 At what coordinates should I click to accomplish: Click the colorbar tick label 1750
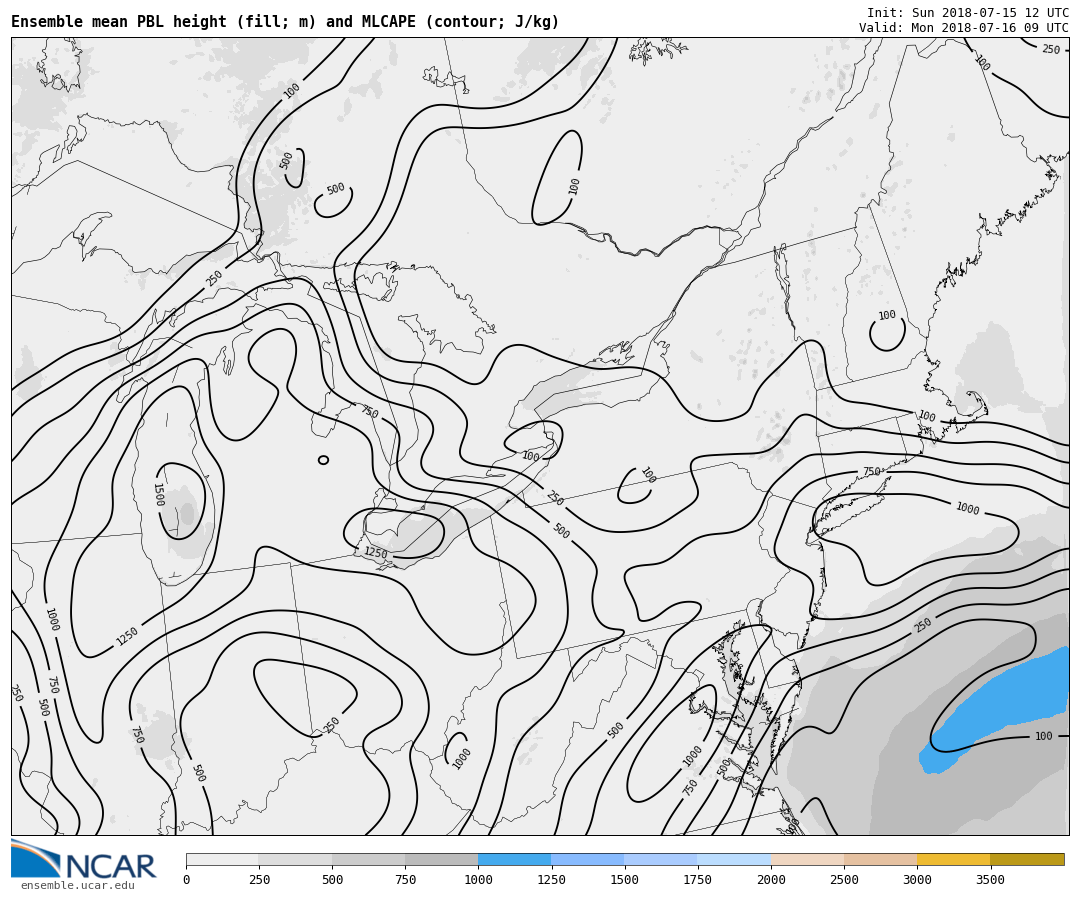pos(698,879)
